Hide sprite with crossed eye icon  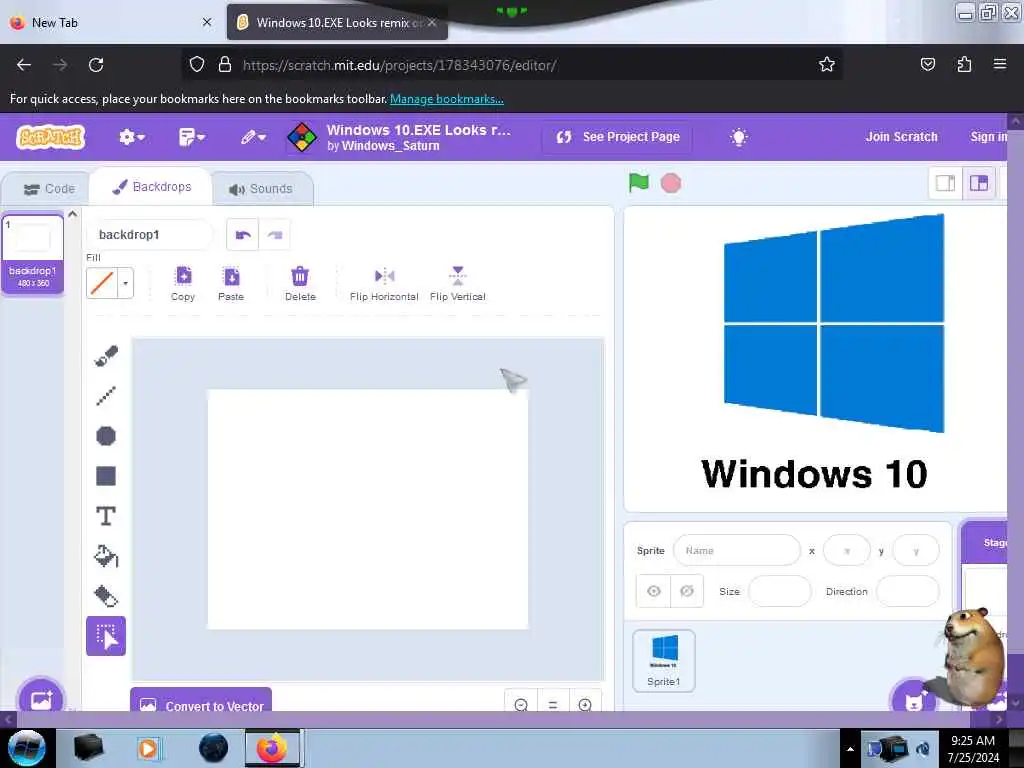[687, 591]
